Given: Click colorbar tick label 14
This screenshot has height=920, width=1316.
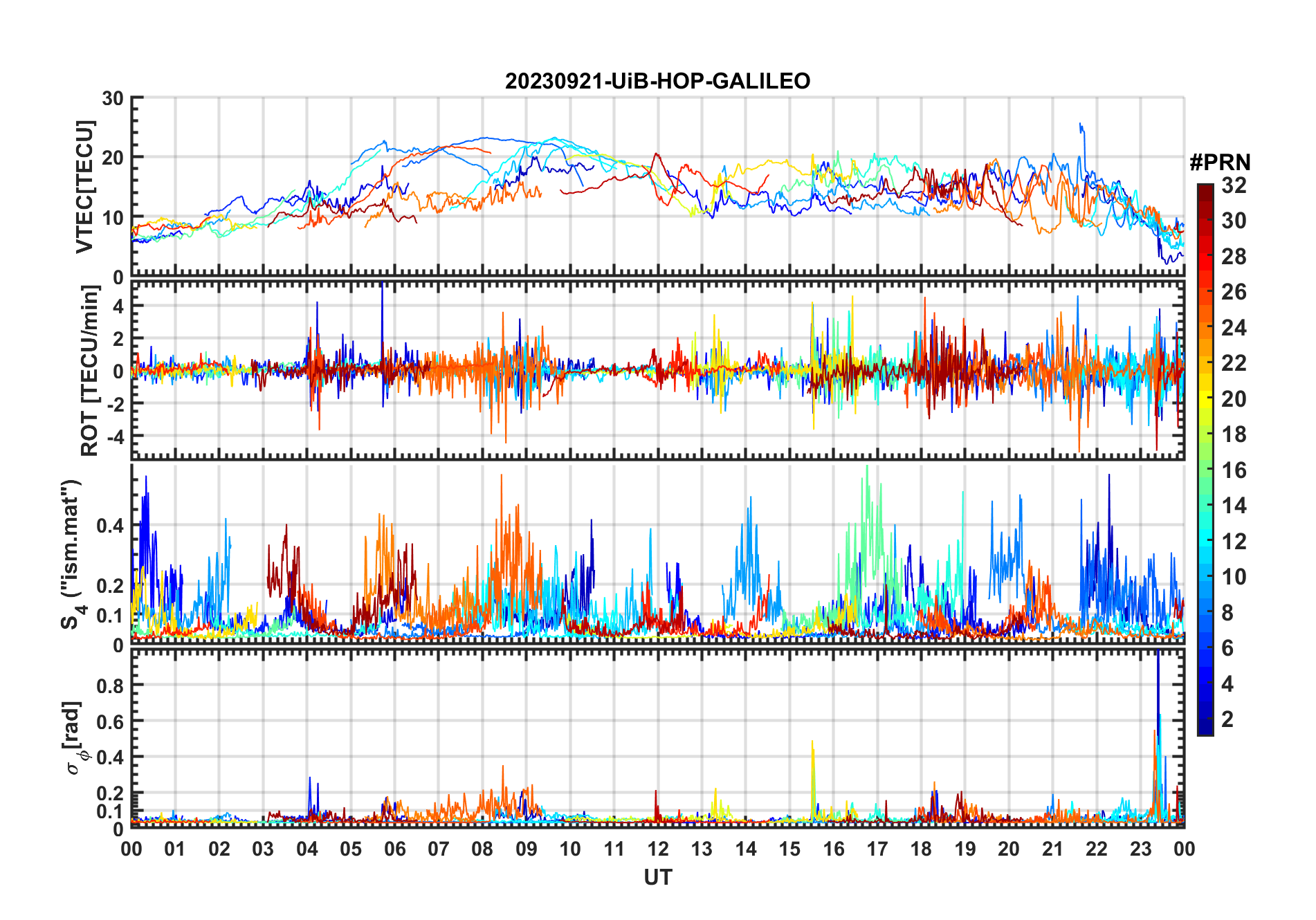Looking at the screenshot, I should 1234,506.
